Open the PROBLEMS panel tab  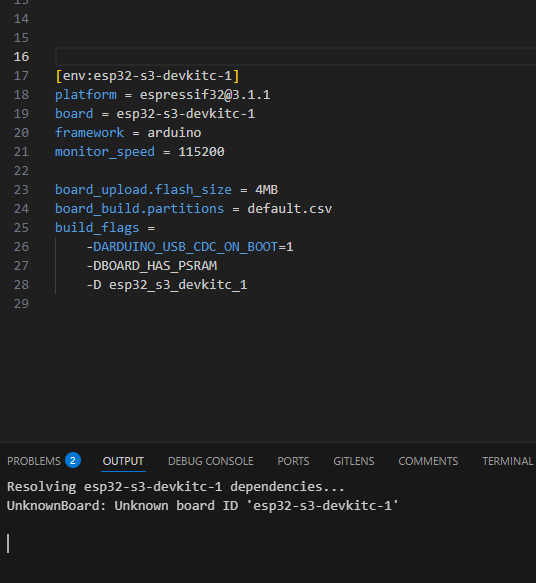pyautogui.click(x=33, y=461)
